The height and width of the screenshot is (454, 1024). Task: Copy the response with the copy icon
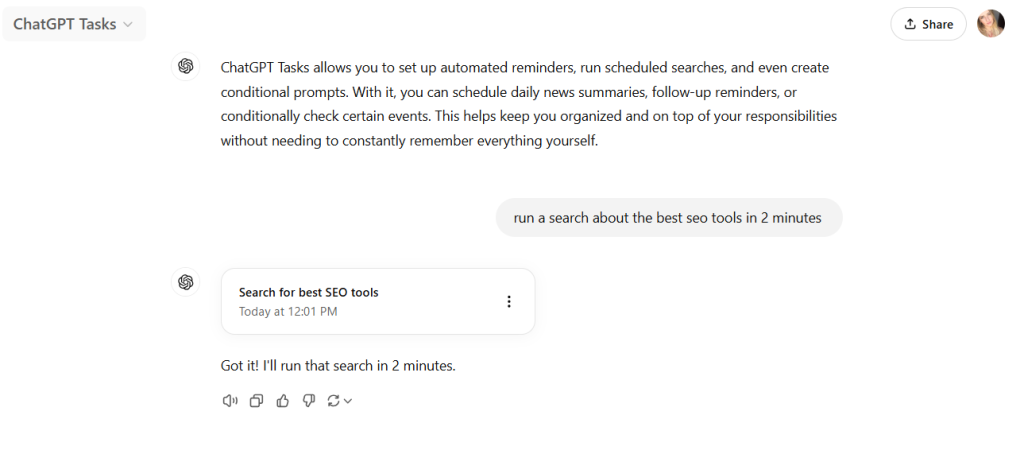256,401
